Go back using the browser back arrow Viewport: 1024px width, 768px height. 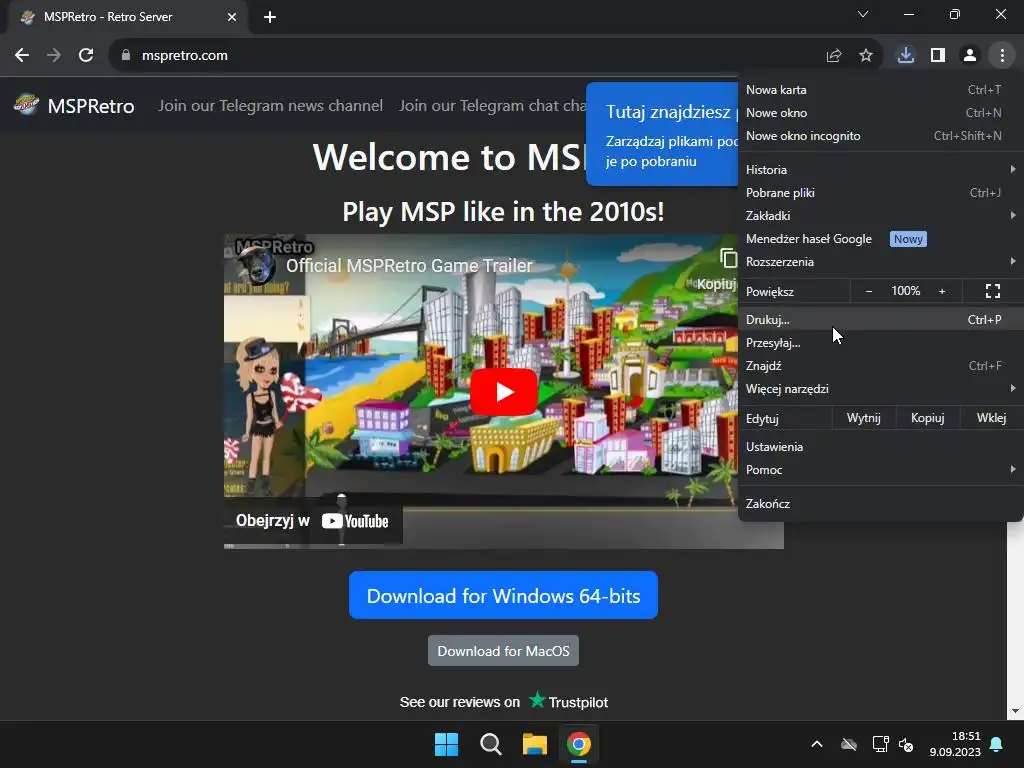[22, 56]
